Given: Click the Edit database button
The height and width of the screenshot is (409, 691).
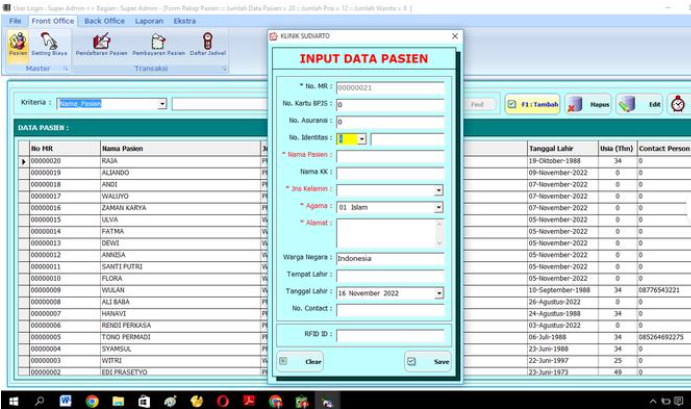Looking at the screenshot, I should 640,104.
